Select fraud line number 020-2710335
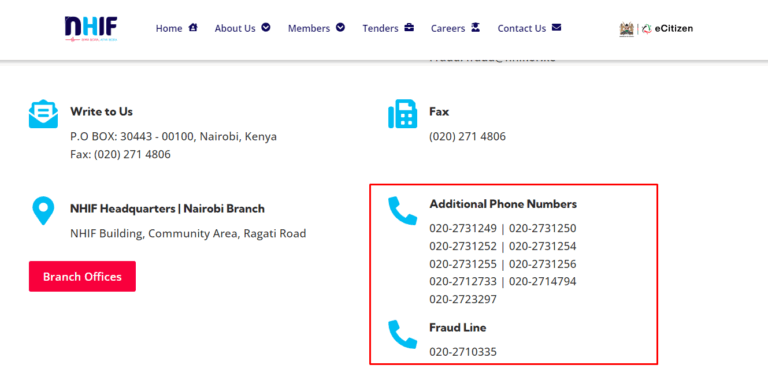Viewport: 768px width, 380px height. point(463,352)
